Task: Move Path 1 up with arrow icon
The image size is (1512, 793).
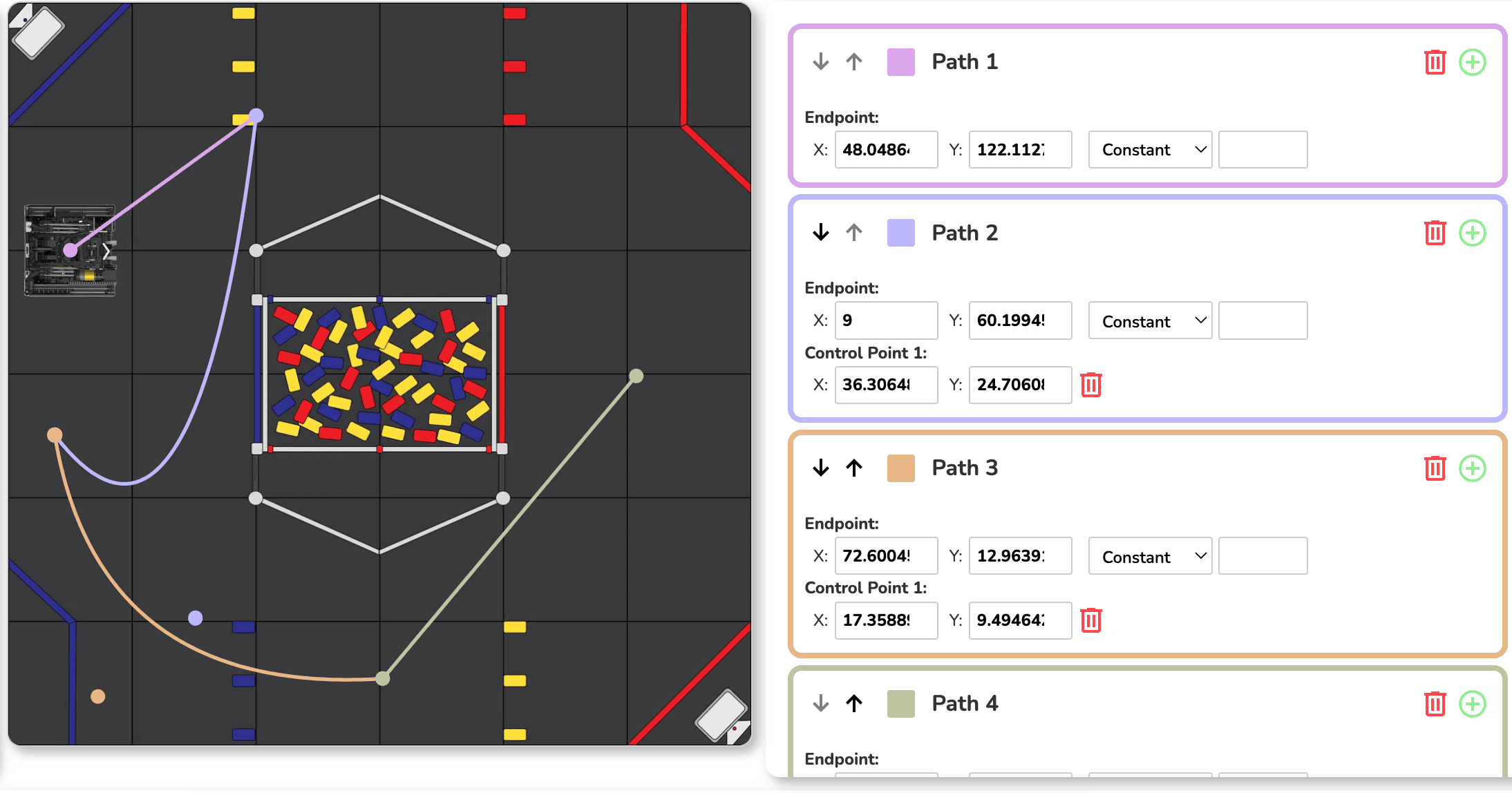Action: [854, 62]
